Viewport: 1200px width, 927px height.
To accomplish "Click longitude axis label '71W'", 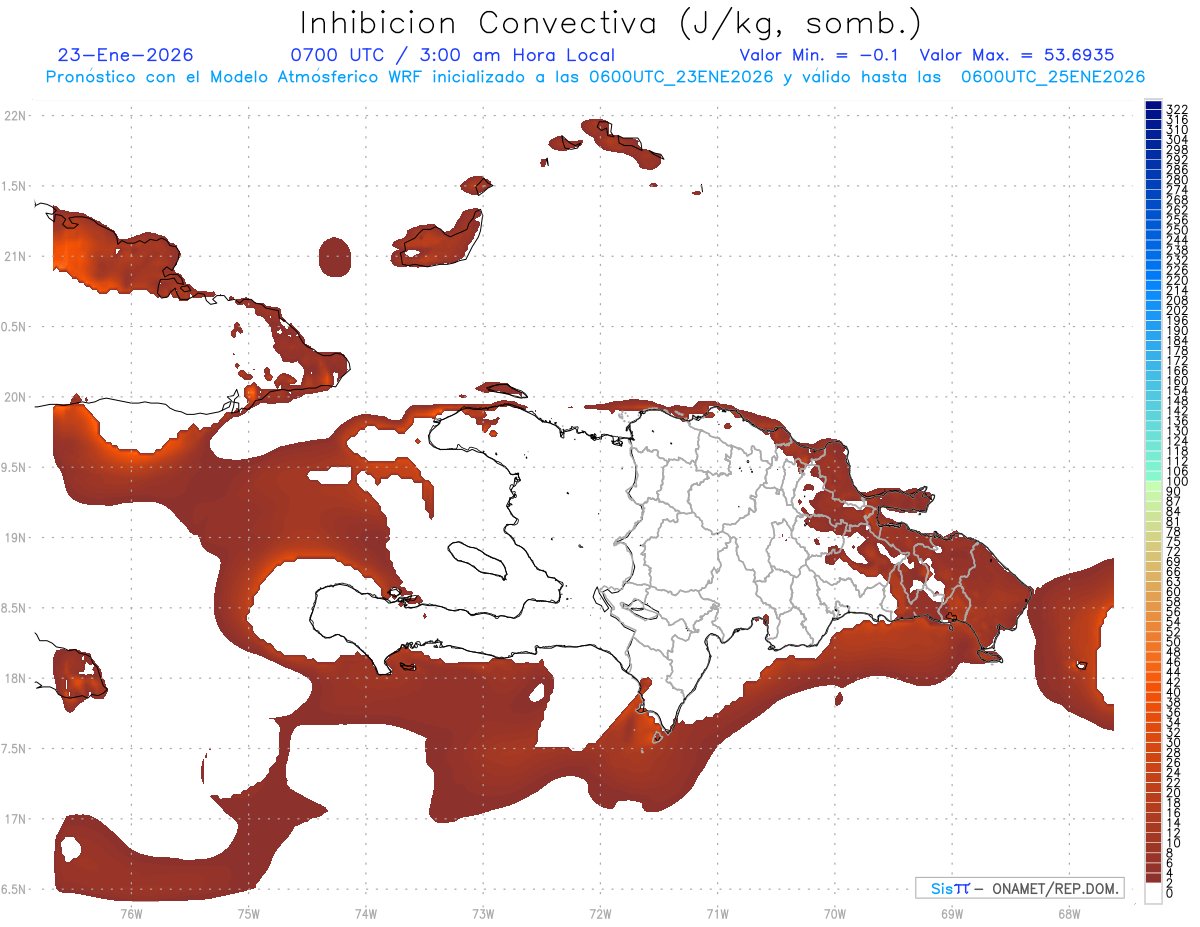I will point(717,913).
